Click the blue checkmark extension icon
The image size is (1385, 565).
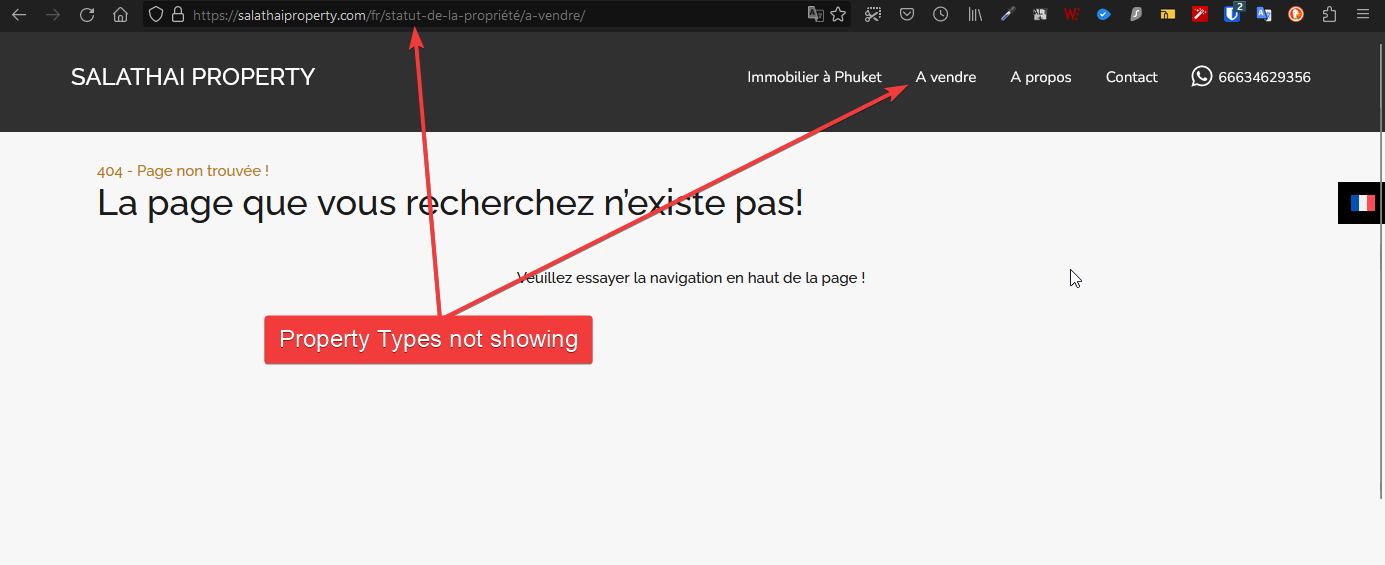[1104, 15]
